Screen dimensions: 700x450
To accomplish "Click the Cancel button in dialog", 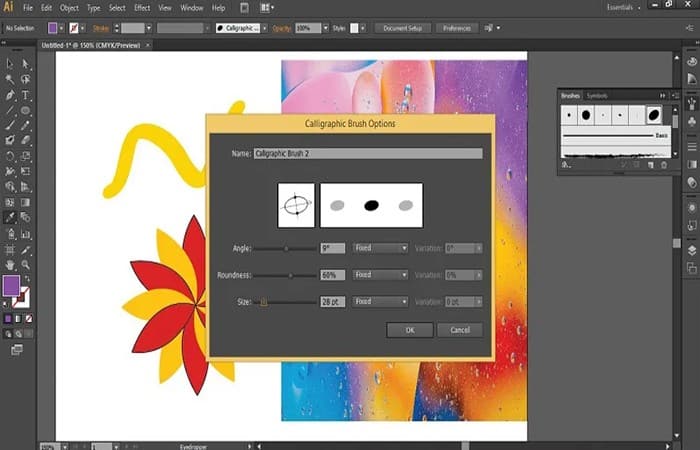I will [x=460, y=330].
